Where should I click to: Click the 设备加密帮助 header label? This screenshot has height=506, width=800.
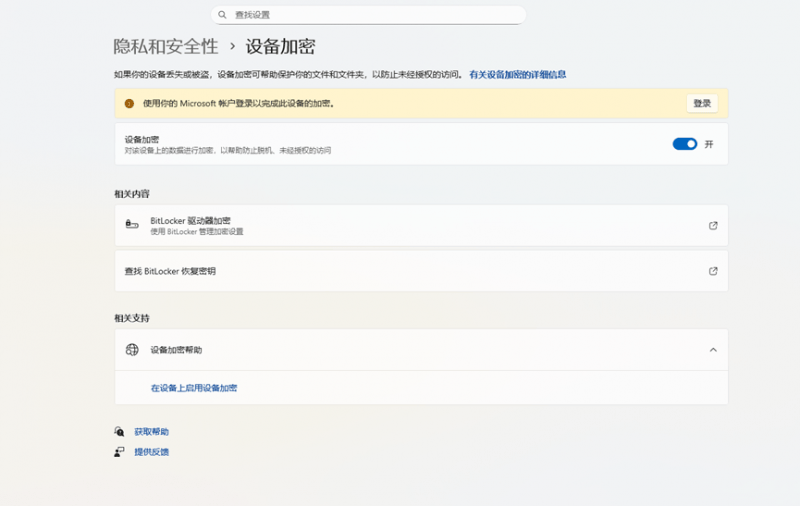(x=176, y=350)
